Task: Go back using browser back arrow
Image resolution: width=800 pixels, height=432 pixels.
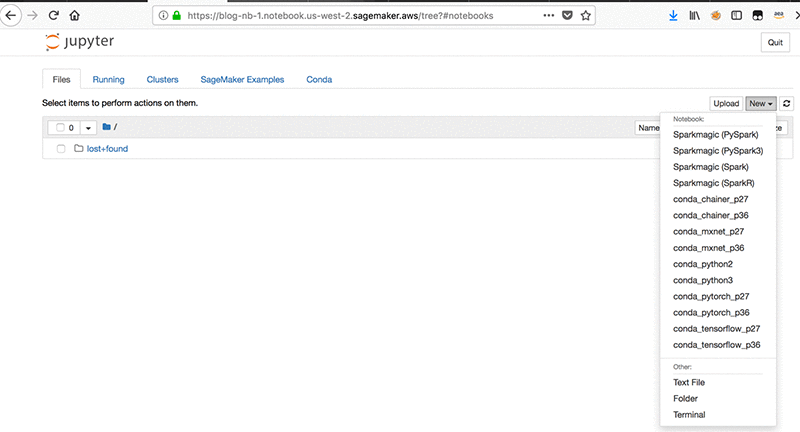Action: tap(10, 15)
